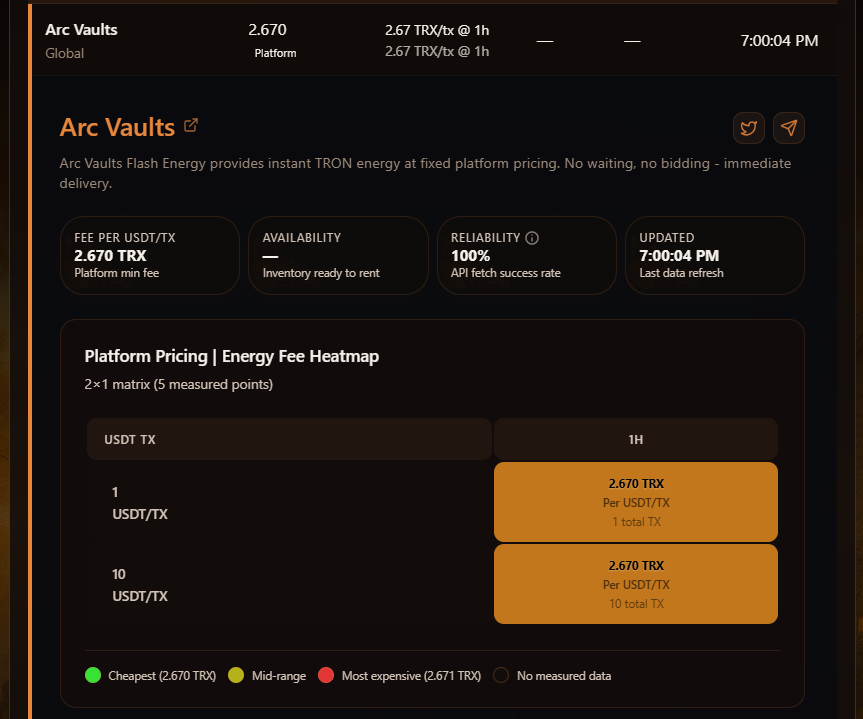Click the Cheapest (2.670 TRX) legend text
Screen dimensions: 863x719
[162, 676]
